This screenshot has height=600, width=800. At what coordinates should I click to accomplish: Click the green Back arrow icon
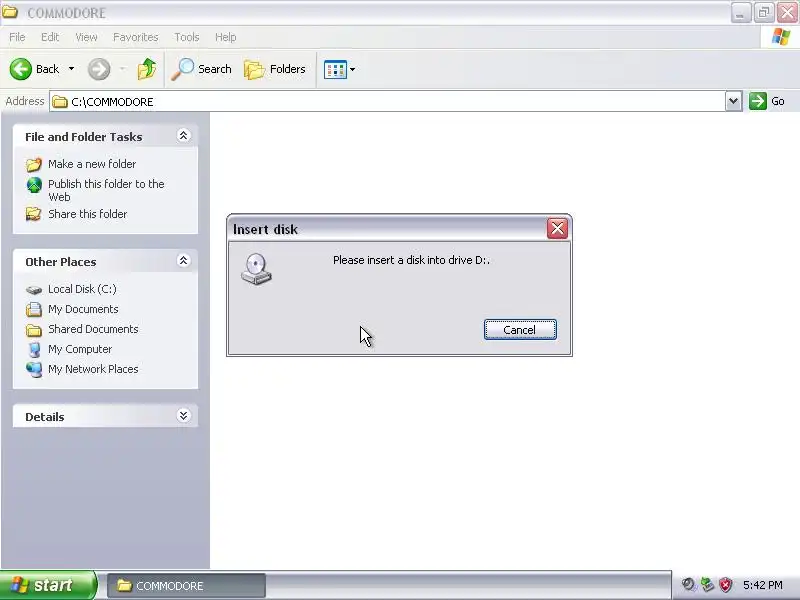(20, 69)
